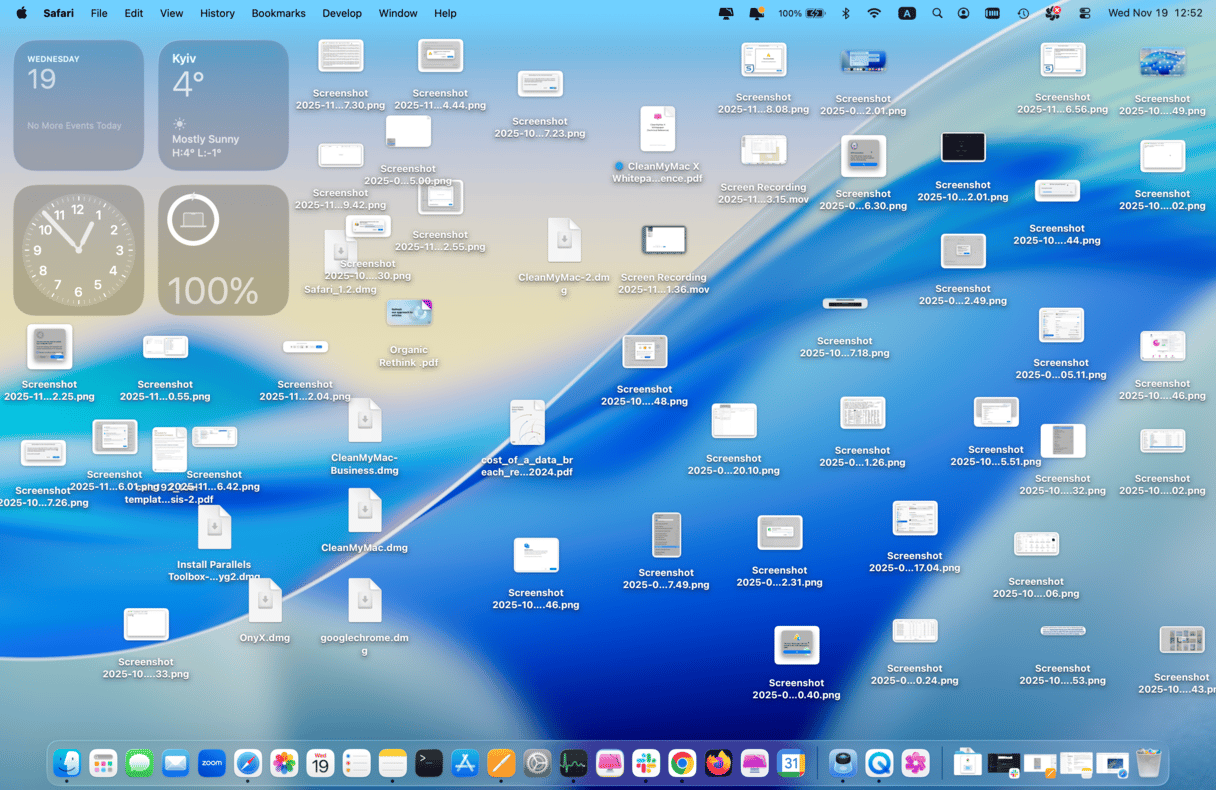Screen dimensions: 1216x790
Task: Open Firefox from the Dock
Action: [x=718, y=764]
